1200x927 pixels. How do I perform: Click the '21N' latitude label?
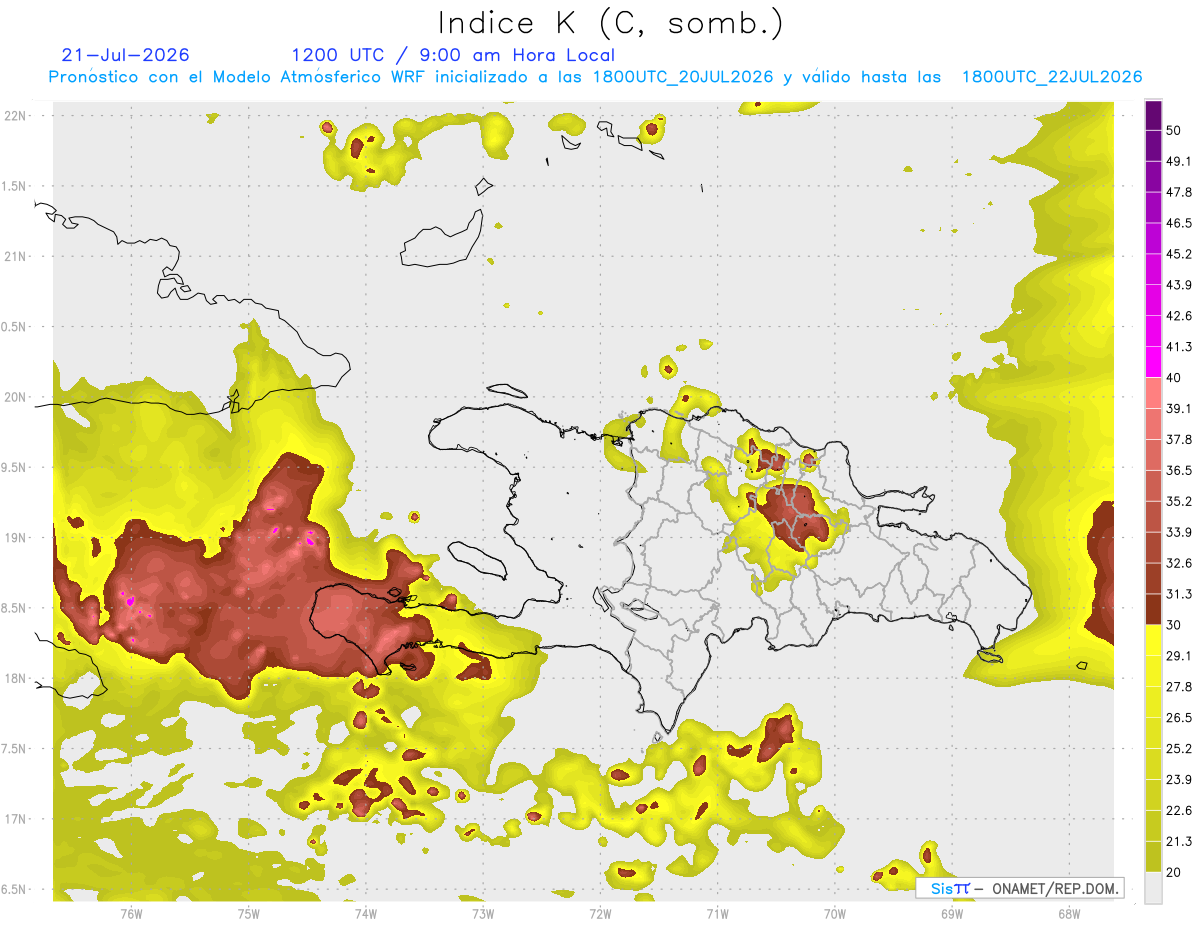pos(16,256)
